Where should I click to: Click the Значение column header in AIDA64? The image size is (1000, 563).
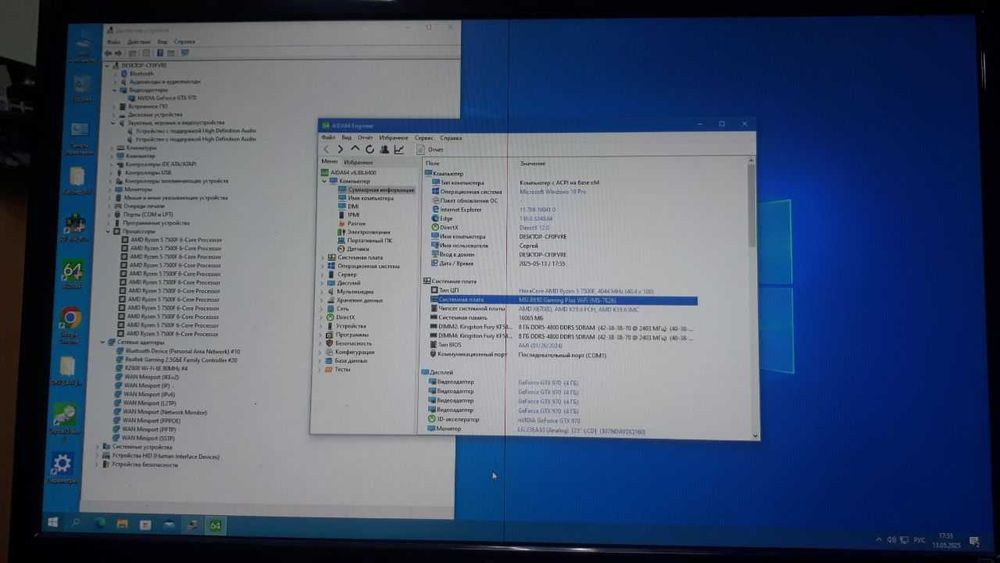tap(532, 163)
